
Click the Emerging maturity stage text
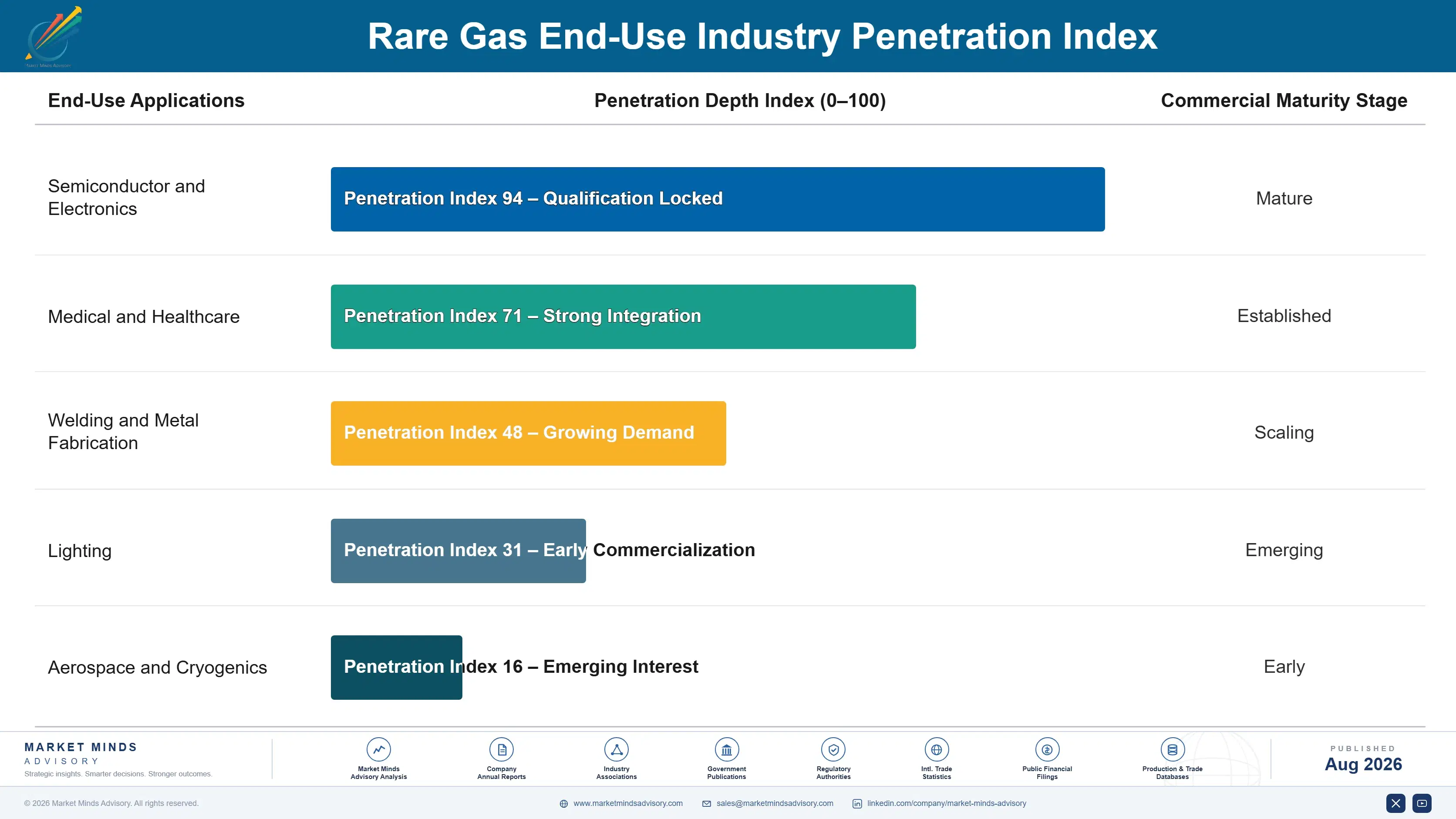(1284, 550)
